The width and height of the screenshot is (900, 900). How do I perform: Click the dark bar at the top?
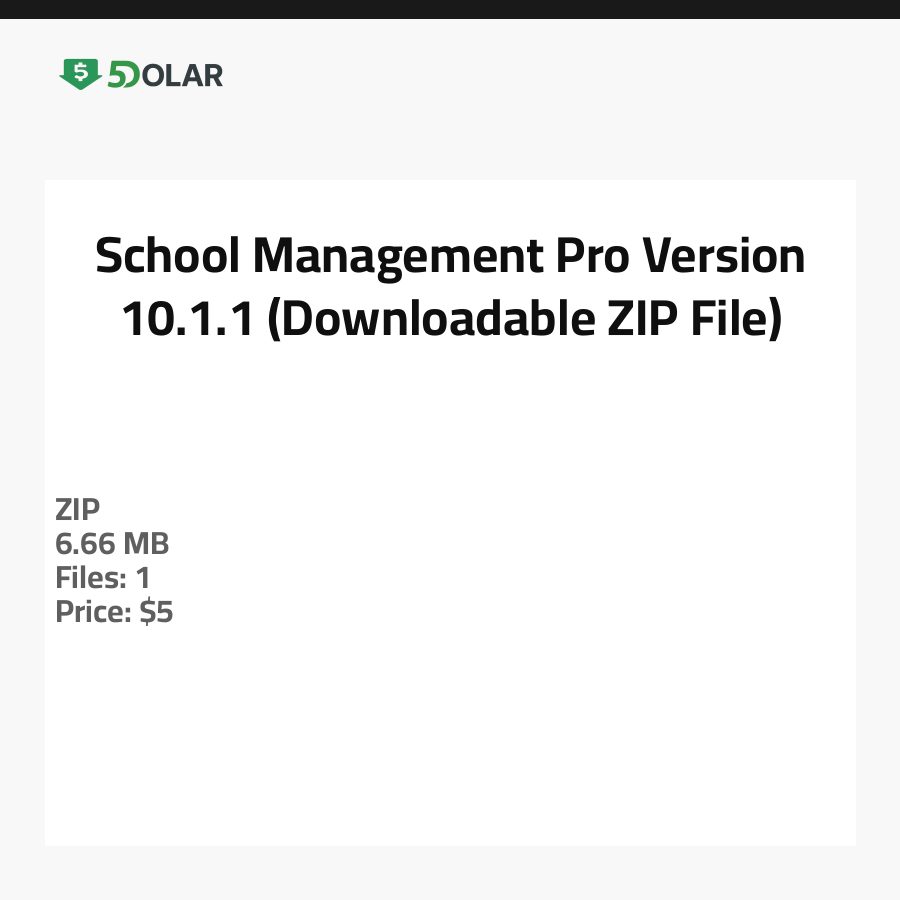(x=450, y=9)
